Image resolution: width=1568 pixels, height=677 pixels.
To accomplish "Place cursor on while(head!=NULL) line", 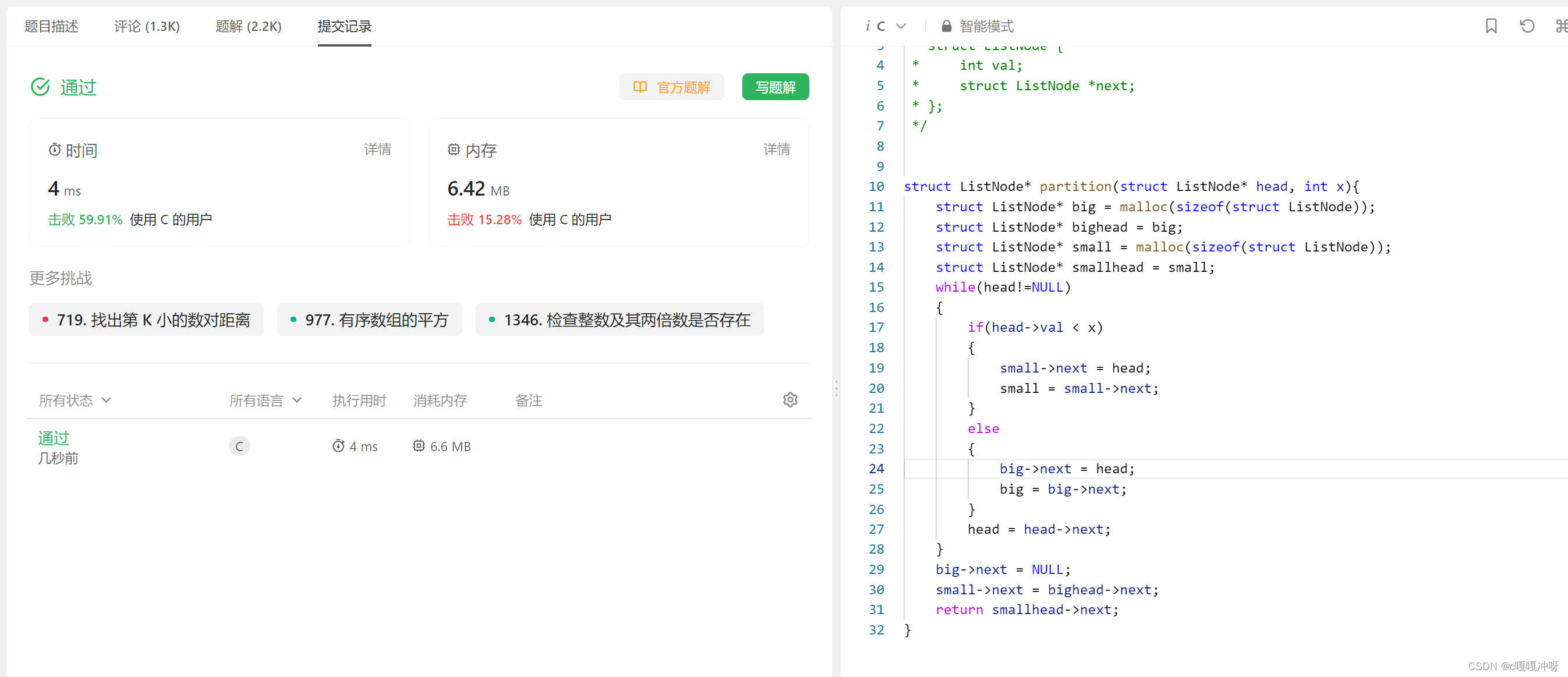I will [x=1003, y=288].
